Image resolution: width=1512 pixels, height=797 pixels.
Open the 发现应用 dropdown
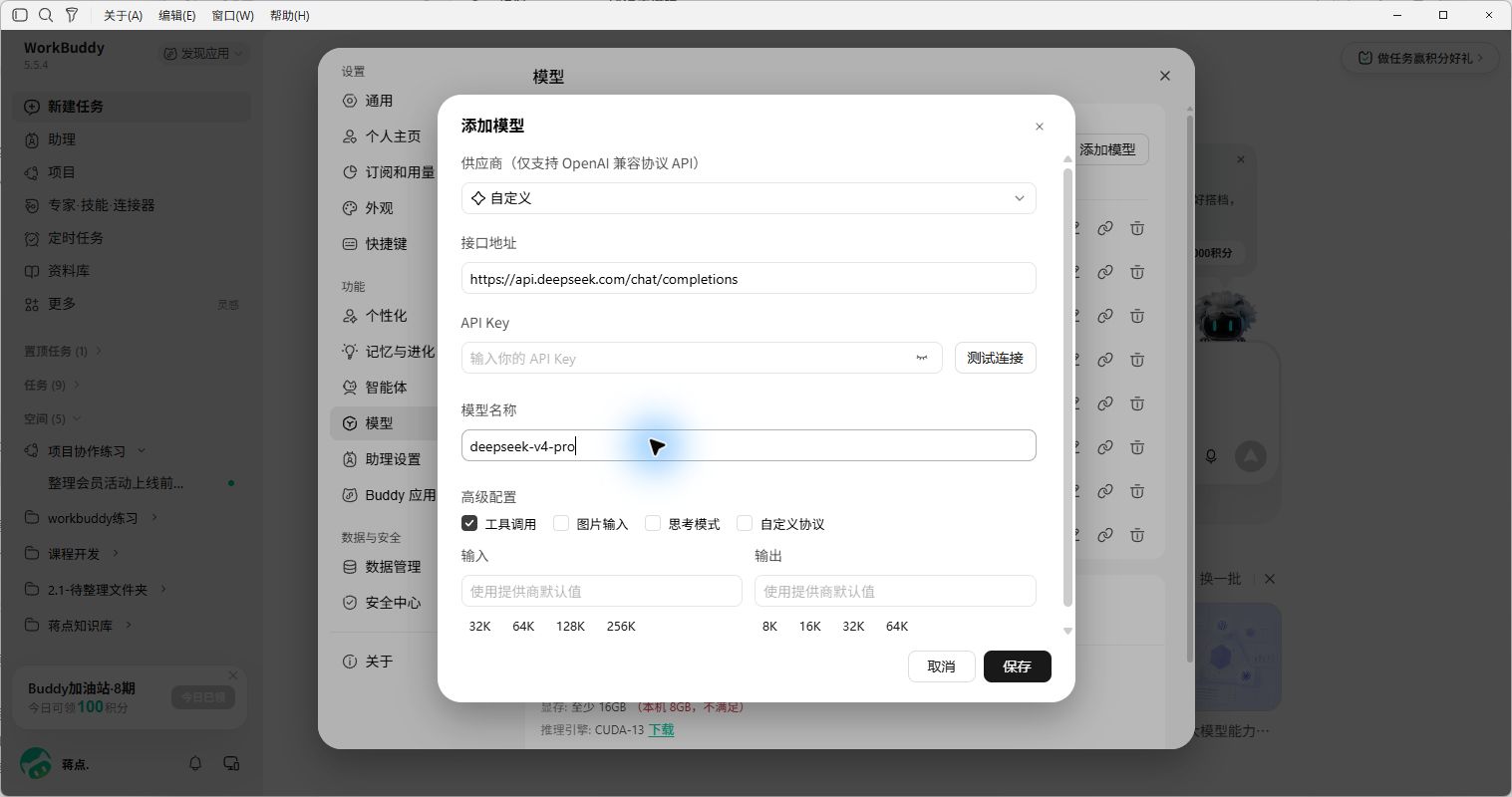(204, 53)
